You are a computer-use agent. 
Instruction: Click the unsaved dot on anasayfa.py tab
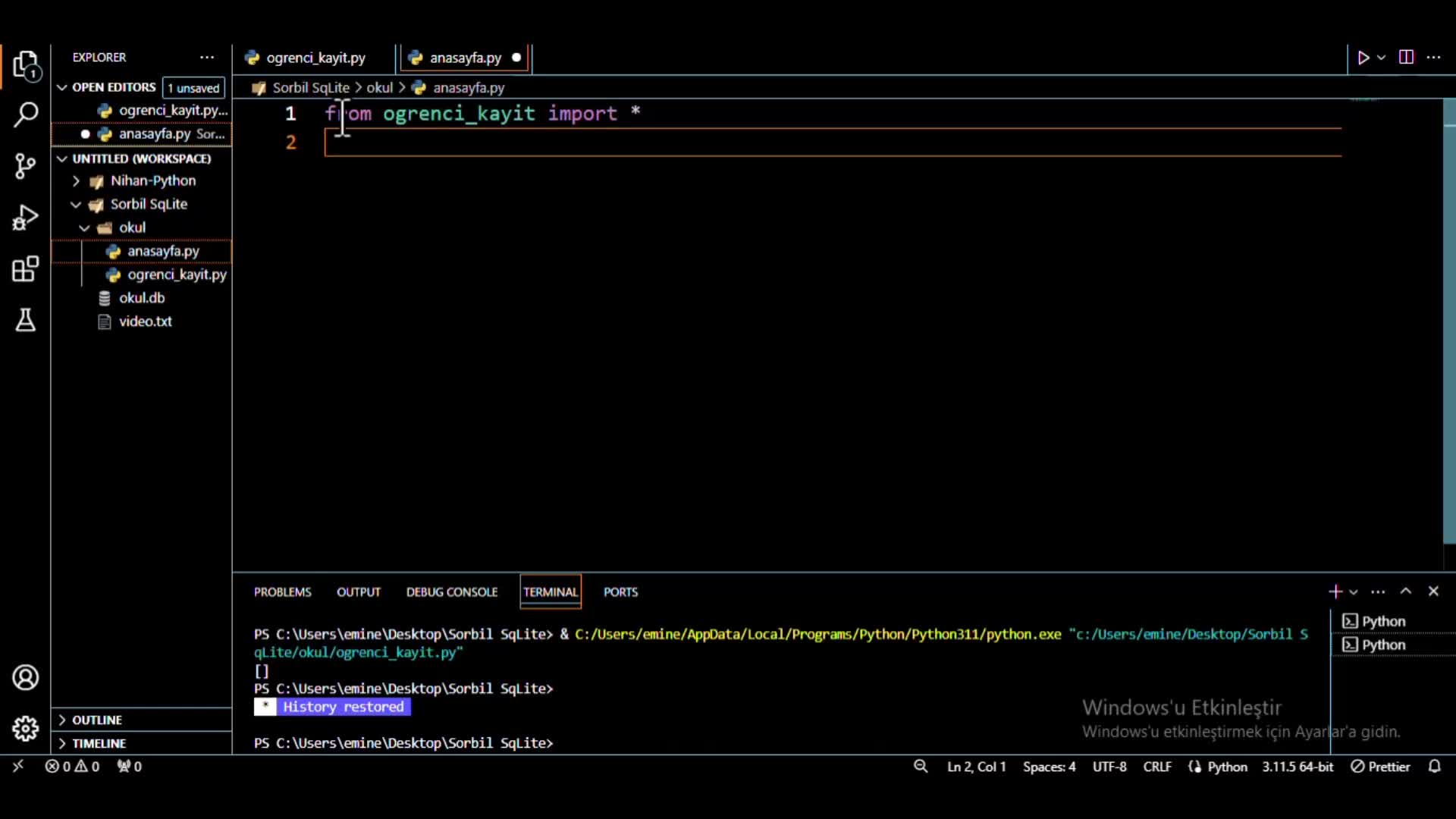516,58
